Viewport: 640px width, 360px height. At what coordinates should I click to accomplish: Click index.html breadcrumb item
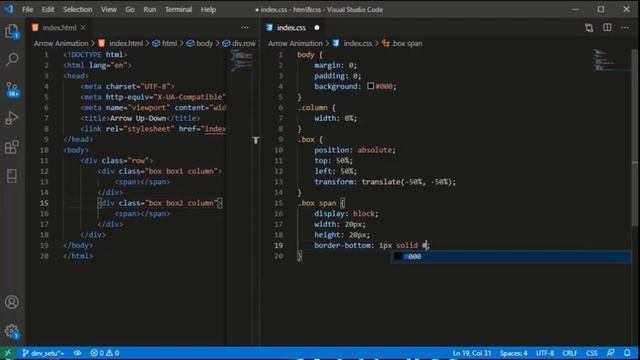(x=121, y=43)
